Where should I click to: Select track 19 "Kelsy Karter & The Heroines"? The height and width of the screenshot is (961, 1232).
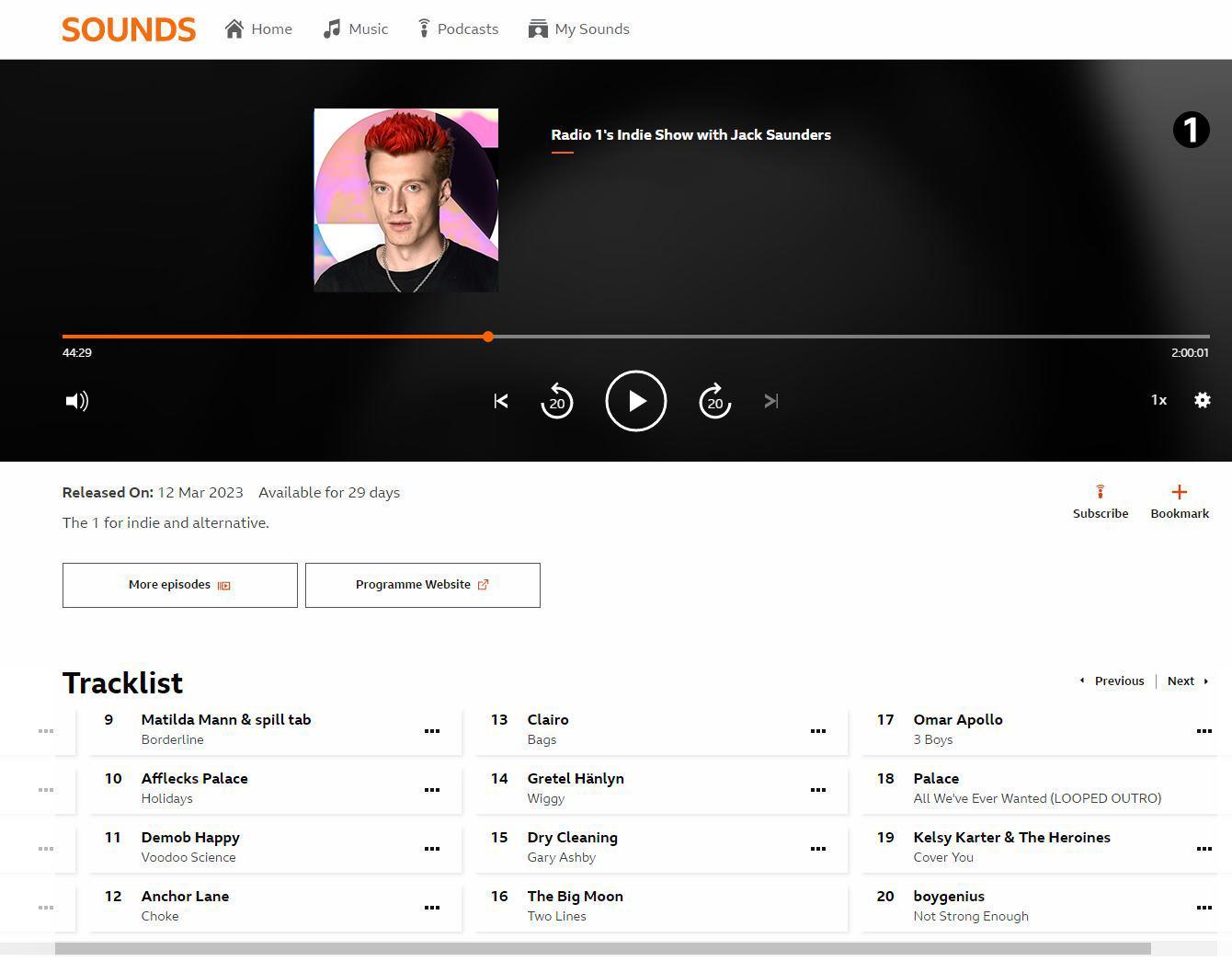1012,838
